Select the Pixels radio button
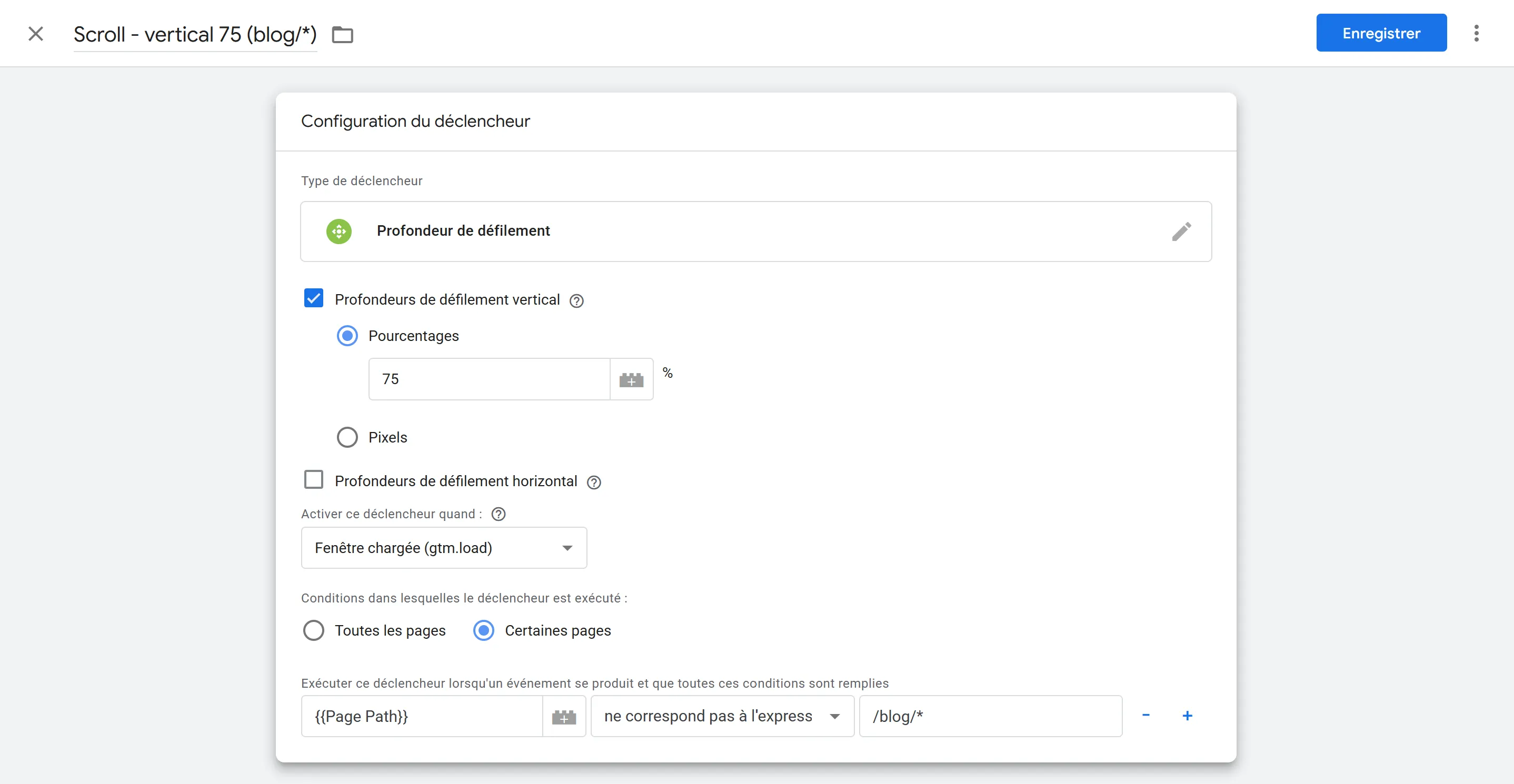The image size is (1514, 784). pos(347,437)
